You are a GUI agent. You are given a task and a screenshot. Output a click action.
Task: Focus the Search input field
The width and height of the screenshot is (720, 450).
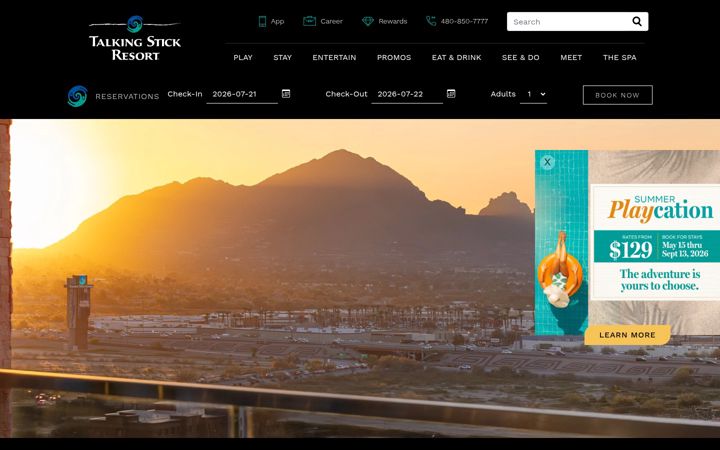[x=569, y=22]
